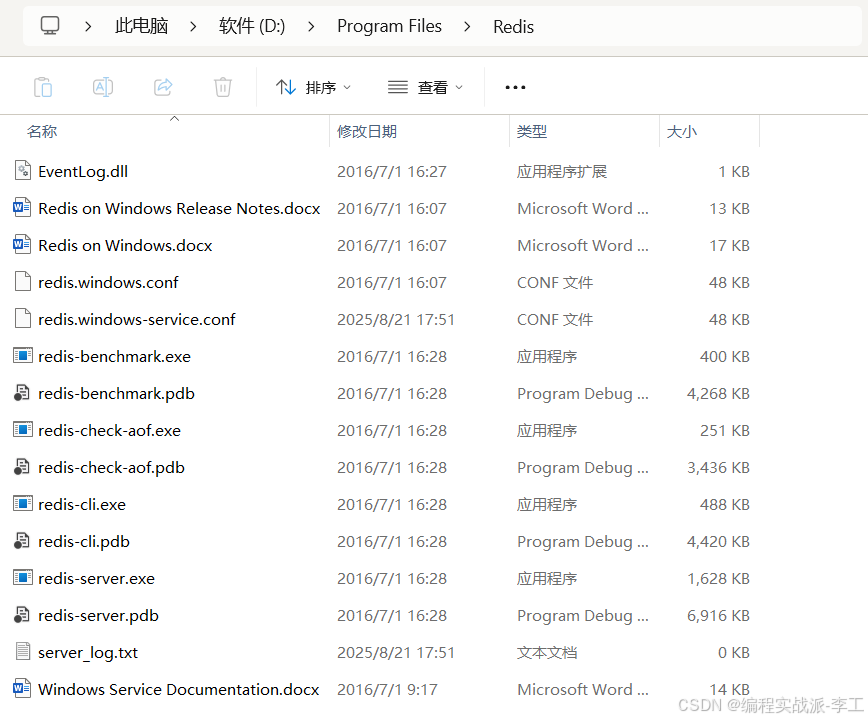Image resolution: width=868 pixels, height=720 pixels.
Task: Click the redis-cli.exe application icon
Action: (x=23, y=504)
